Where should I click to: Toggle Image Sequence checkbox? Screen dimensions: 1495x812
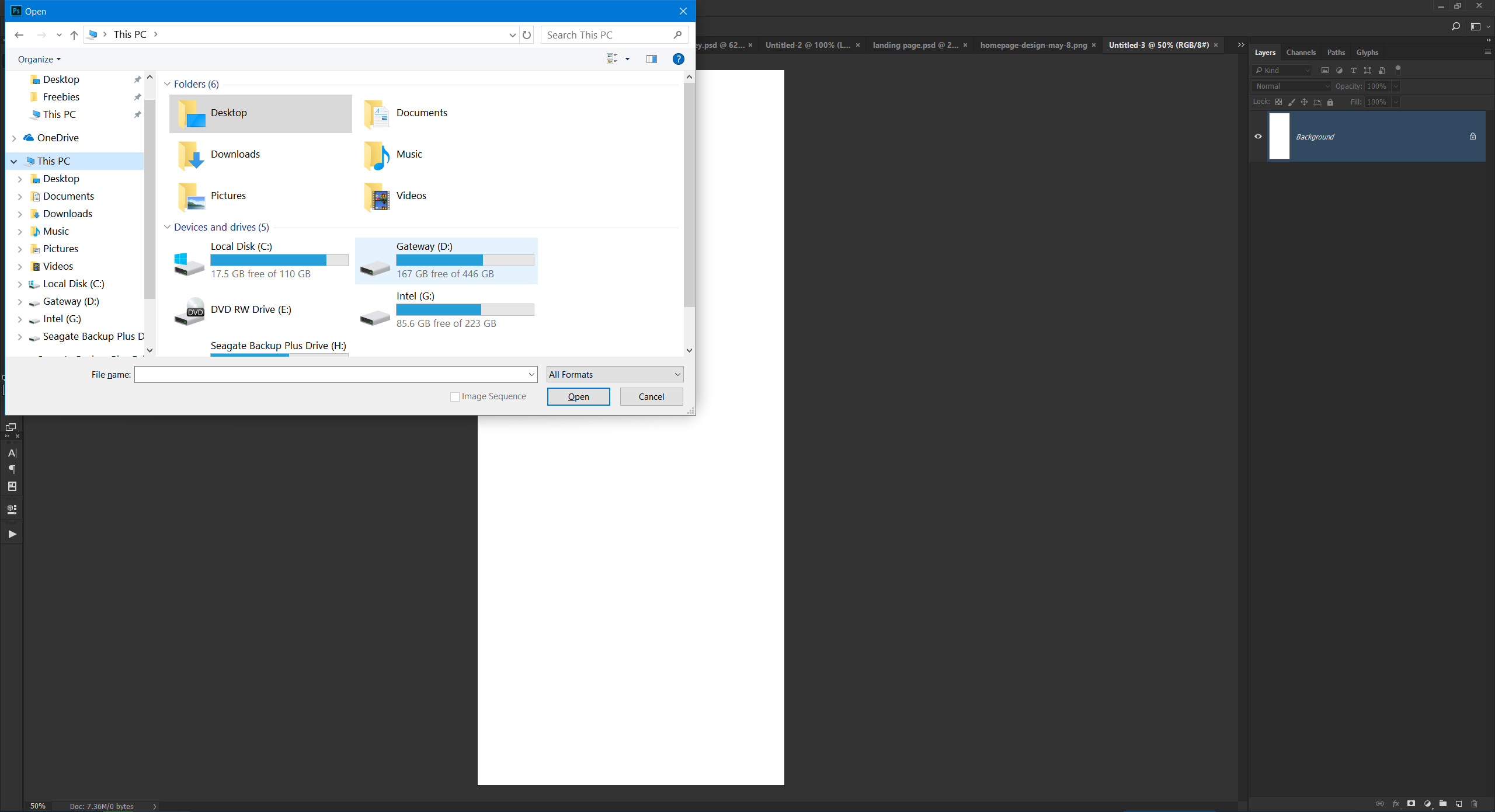456,396
